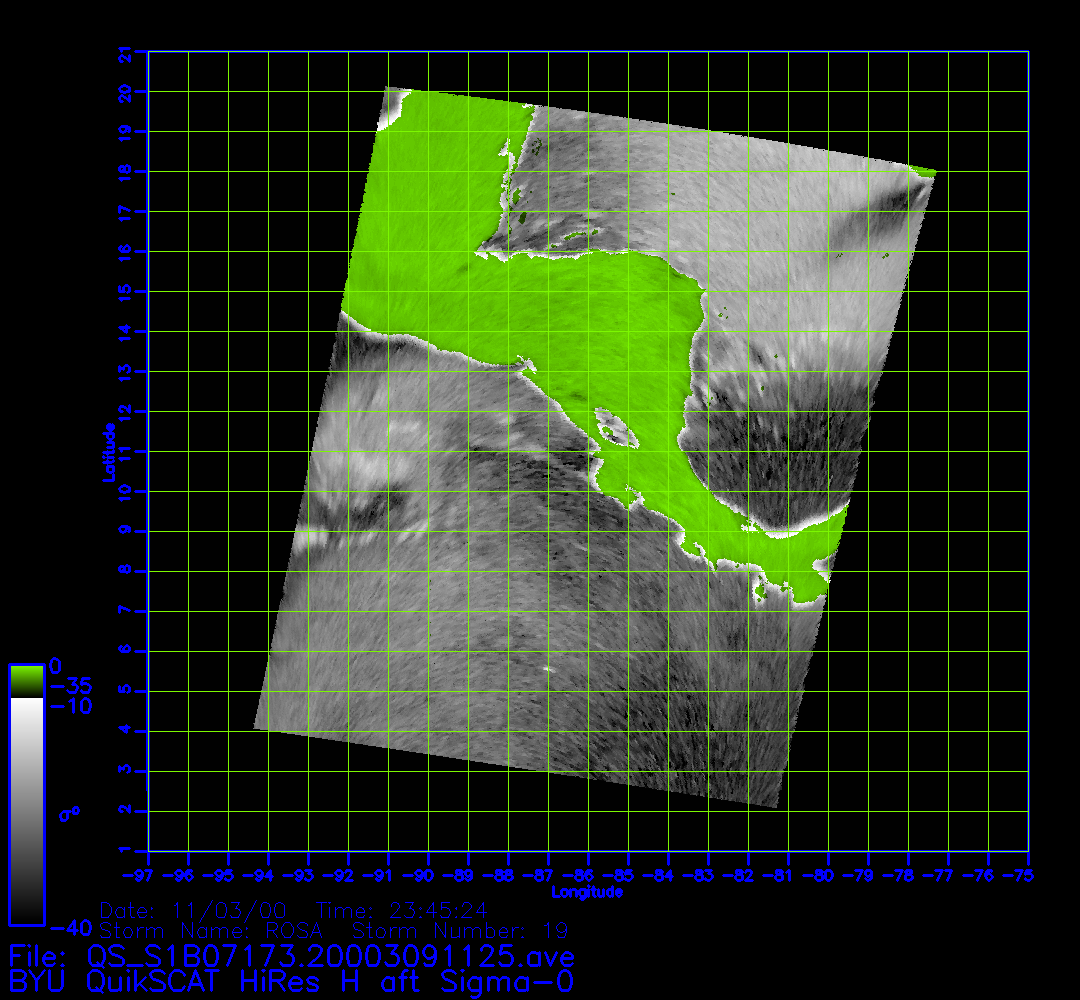The width and height of the screenshot is (1080, 1000).
Task: Click the green land color swatch in legend
Action: click(26, 680)
